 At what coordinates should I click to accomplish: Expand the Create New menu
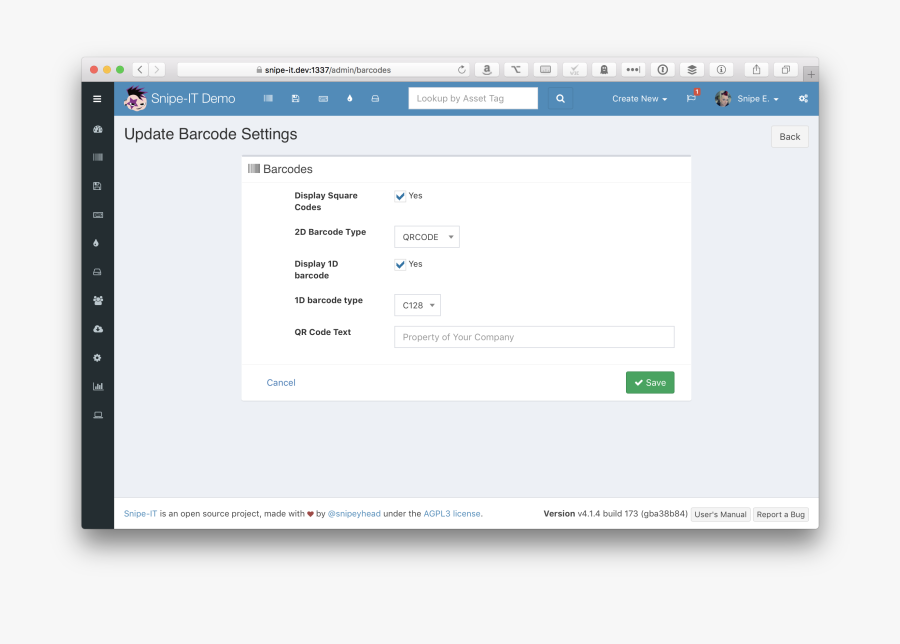(639, 99)
